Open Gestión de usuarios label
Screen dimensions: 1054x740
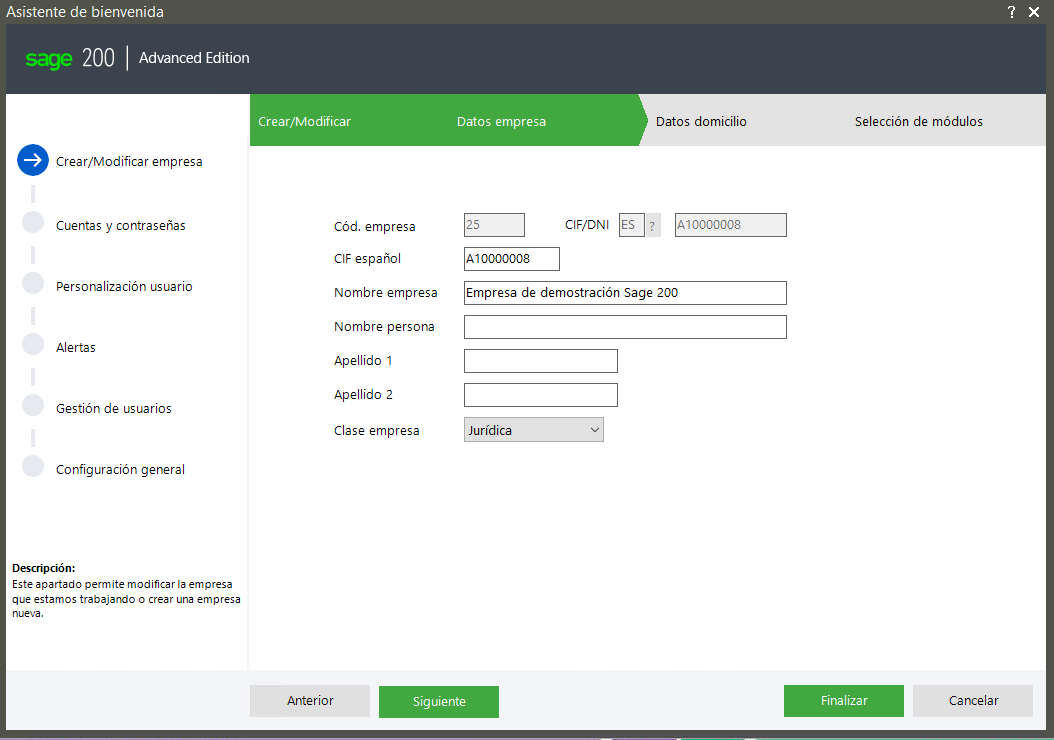[114, 409]
